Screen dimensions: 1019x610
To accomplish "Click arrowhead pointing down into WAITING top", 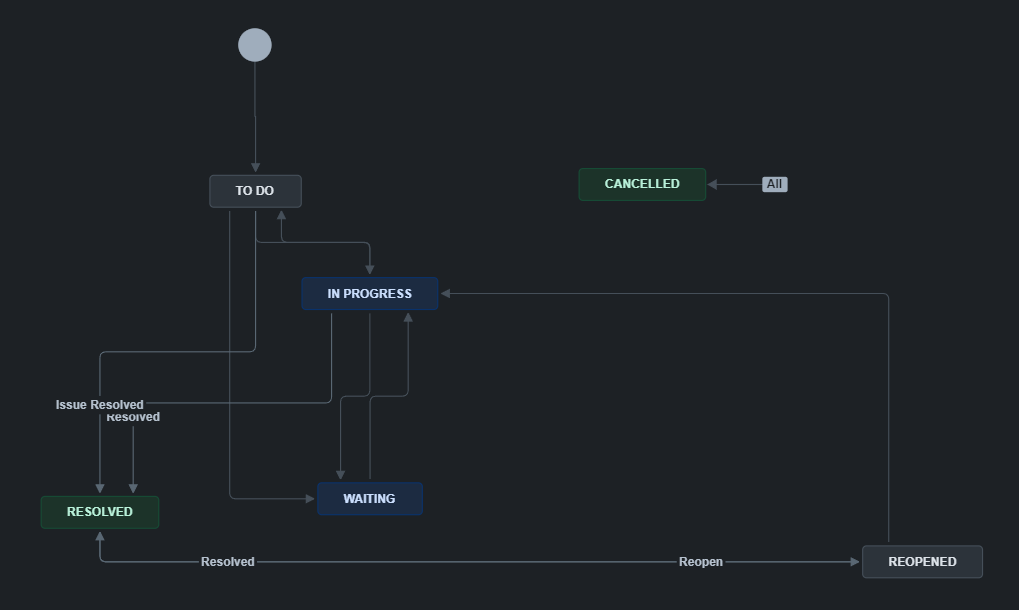I will pos(340,475).
